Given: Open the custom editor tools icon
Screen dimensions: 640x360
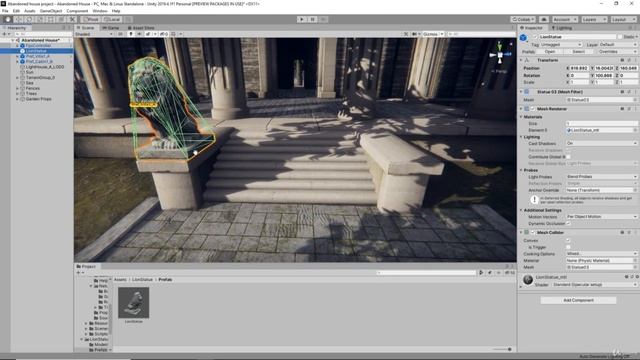Looking at the screenshot, I should pos(72,19).
